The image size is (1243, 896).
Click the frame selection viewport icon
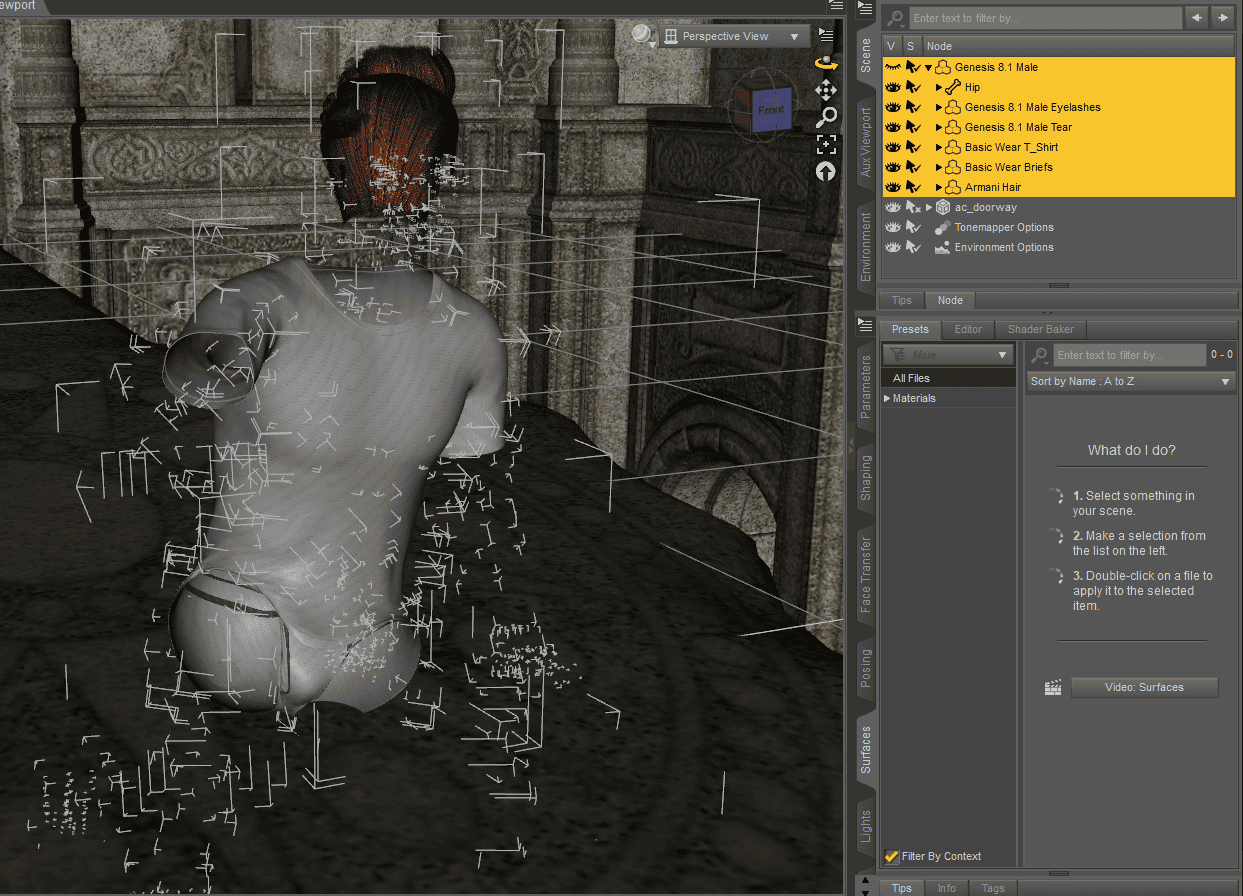pos(826,144)
